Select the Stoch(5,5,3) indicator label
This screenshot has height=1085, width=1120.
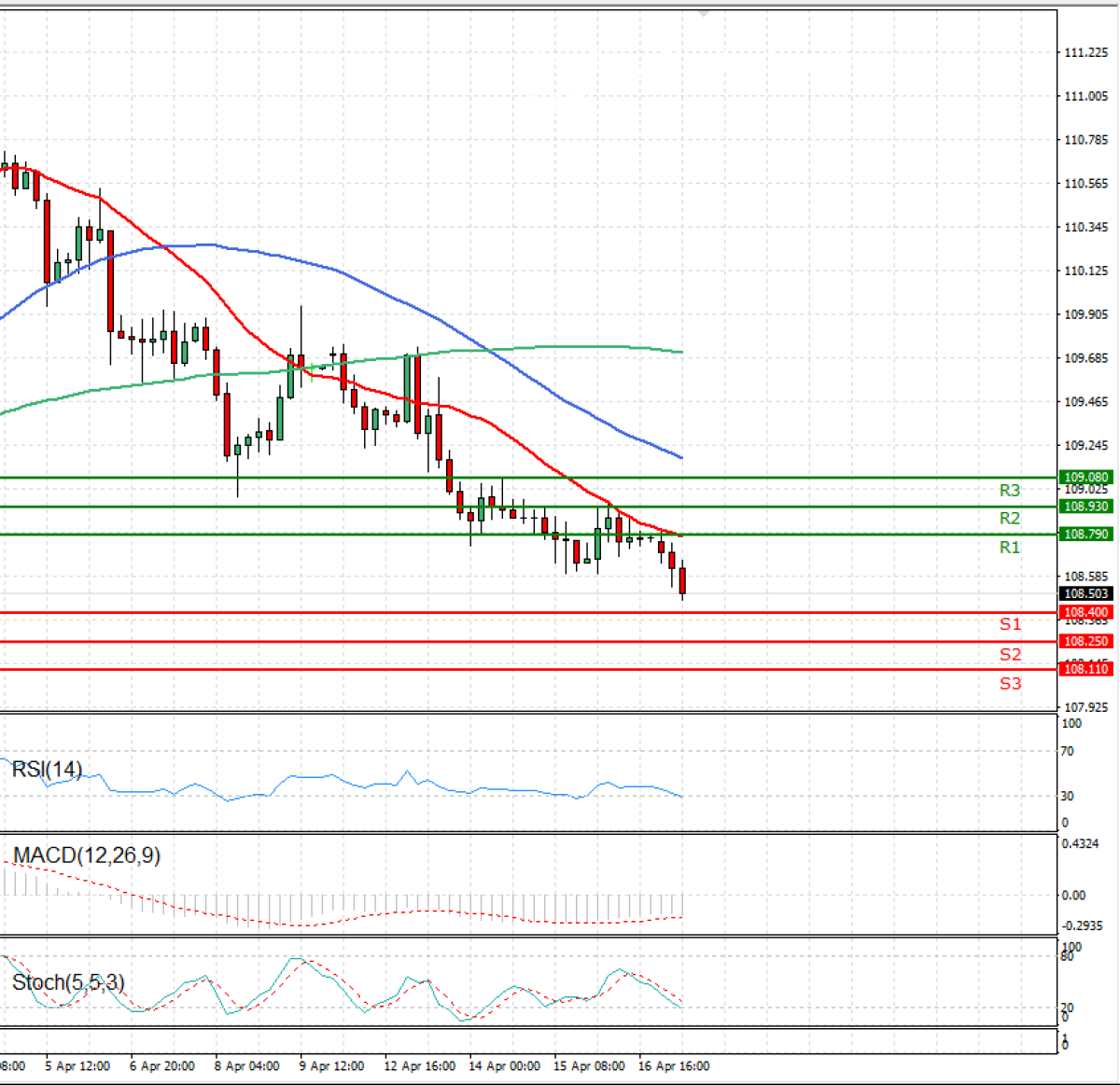point(67,982)
